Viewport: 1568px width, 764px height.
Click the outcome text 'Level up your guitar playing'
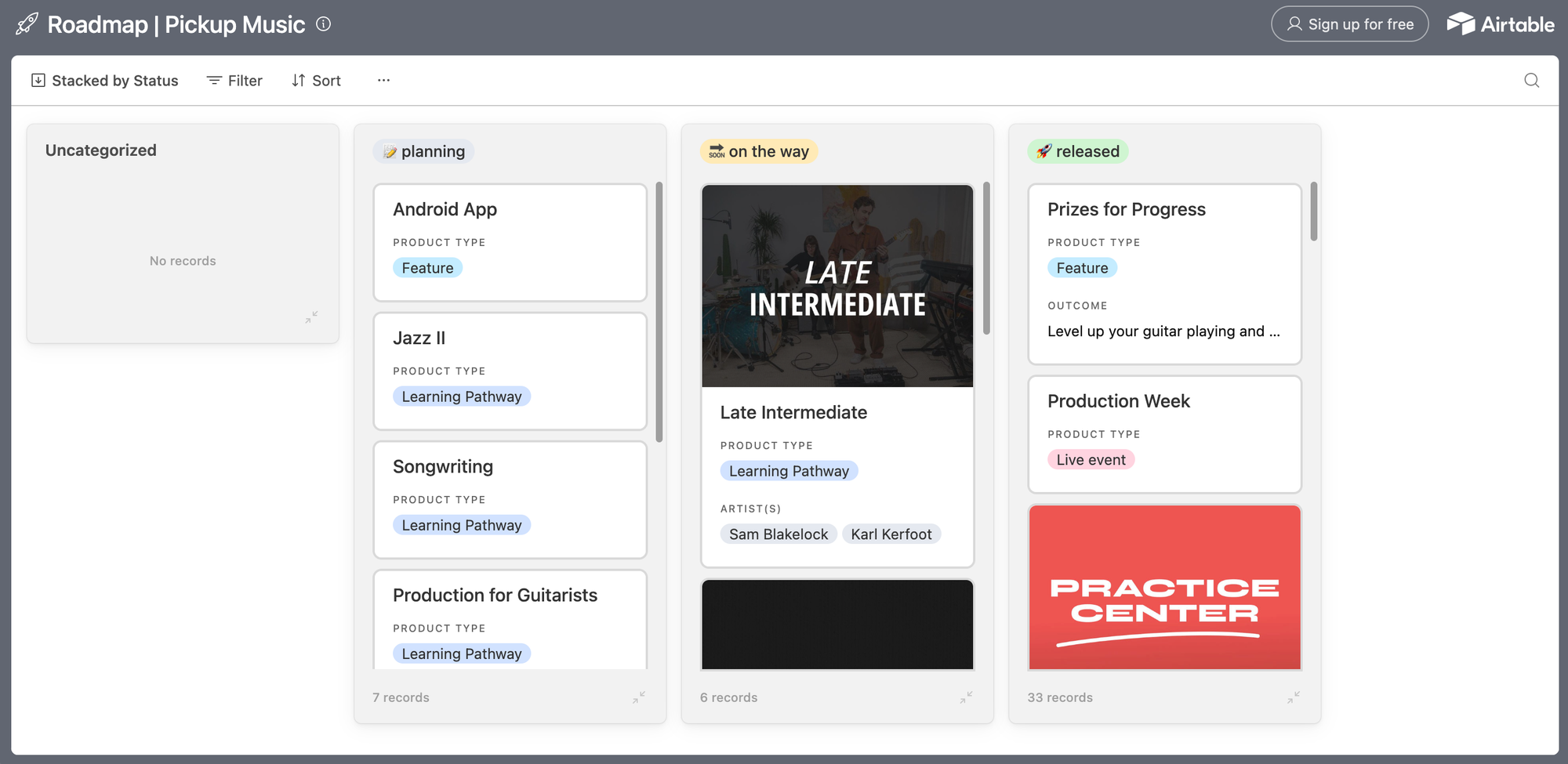pos(1163,331)
